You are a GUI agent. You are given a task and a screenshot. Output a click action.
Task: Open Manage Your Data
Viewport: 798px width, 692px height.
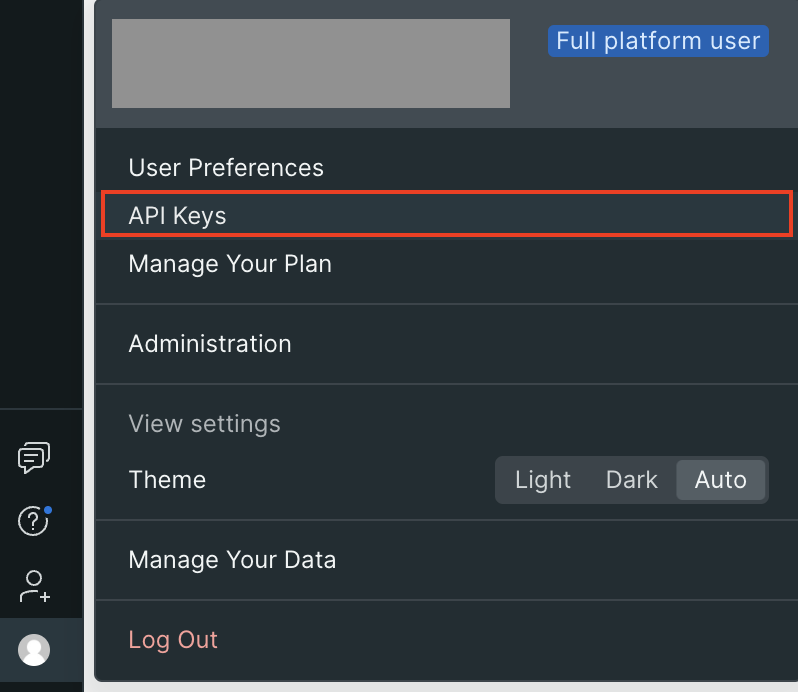tap(232, 560)
